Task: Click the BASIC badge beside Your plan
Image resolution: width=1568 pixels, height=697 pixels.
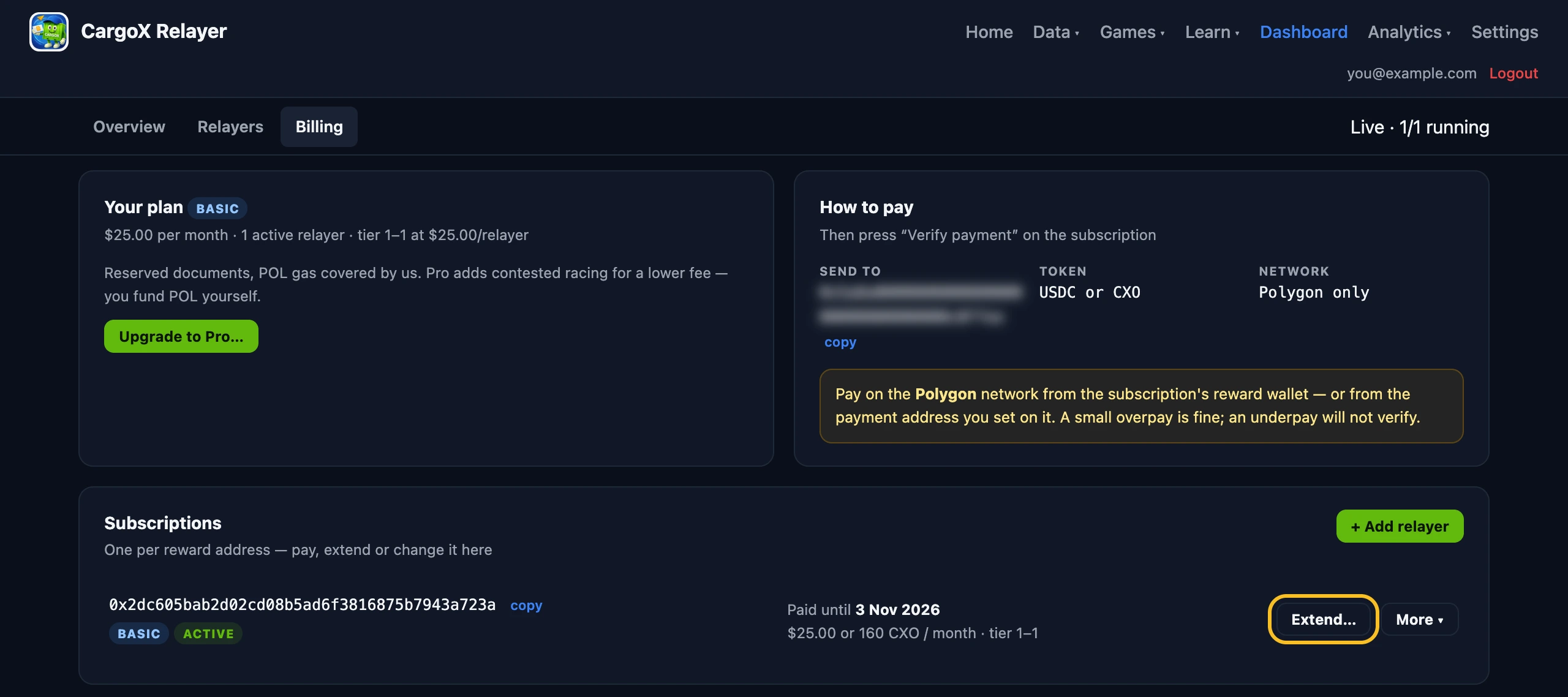Action: pos(217,208)
